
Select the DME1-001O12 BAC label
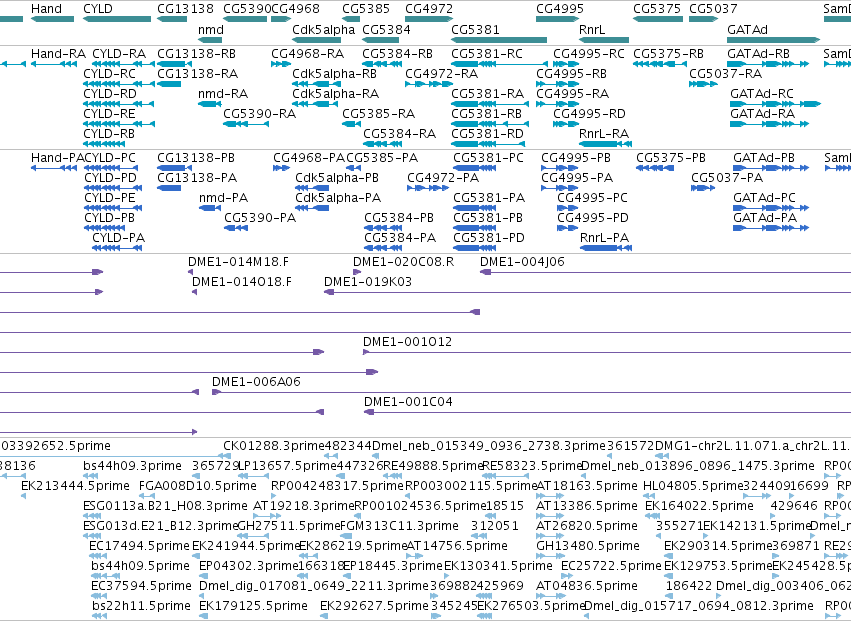[408, 342]
